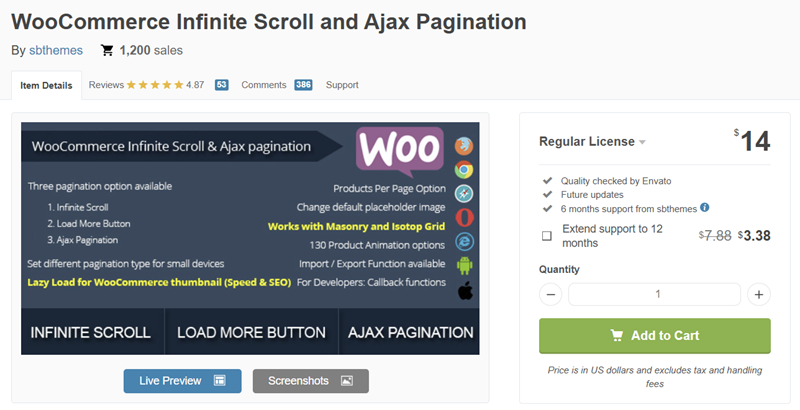Click the Firefox browser icon in banner

click(x=464, y=146)
